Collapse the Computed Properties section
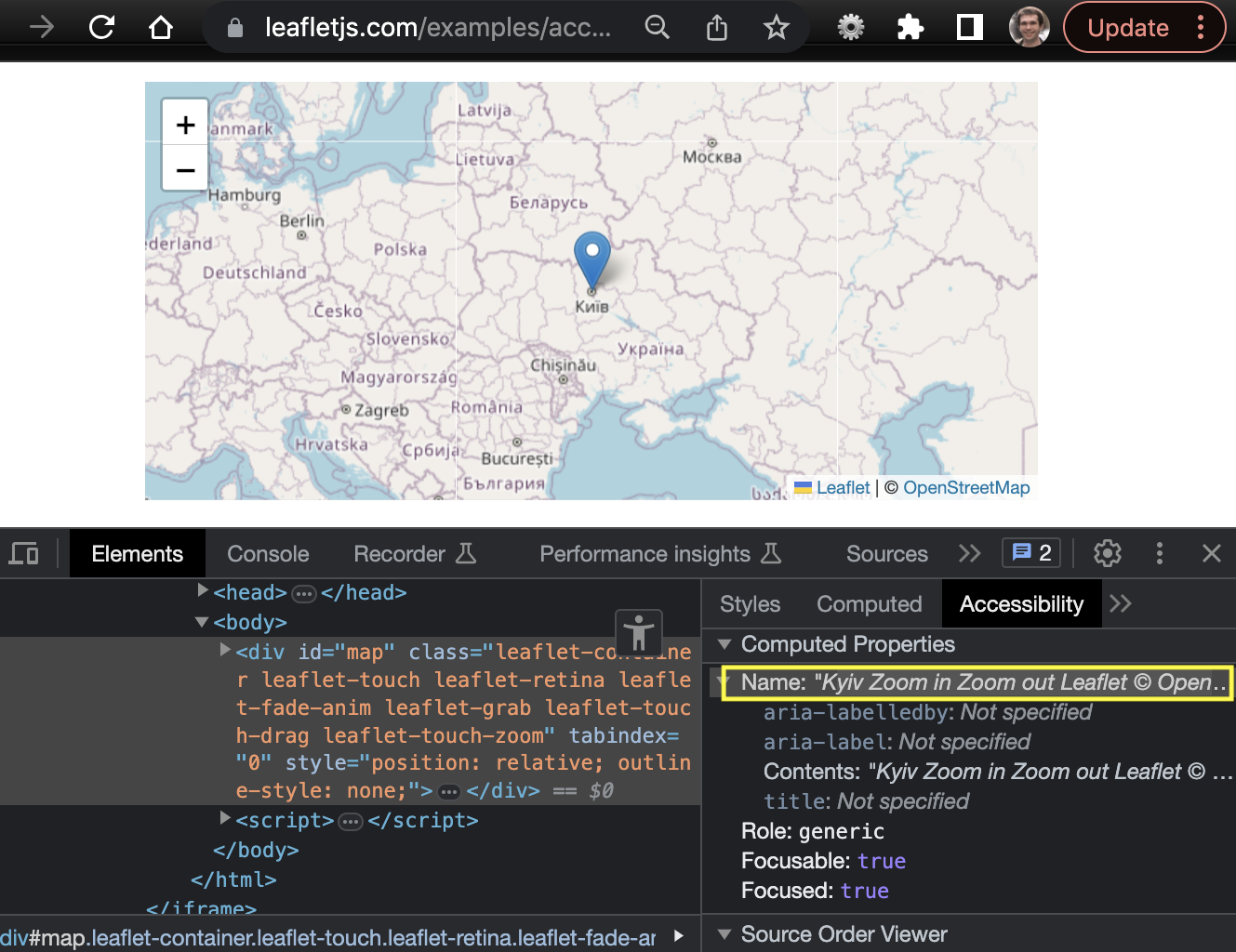 [x=725, y=644]
